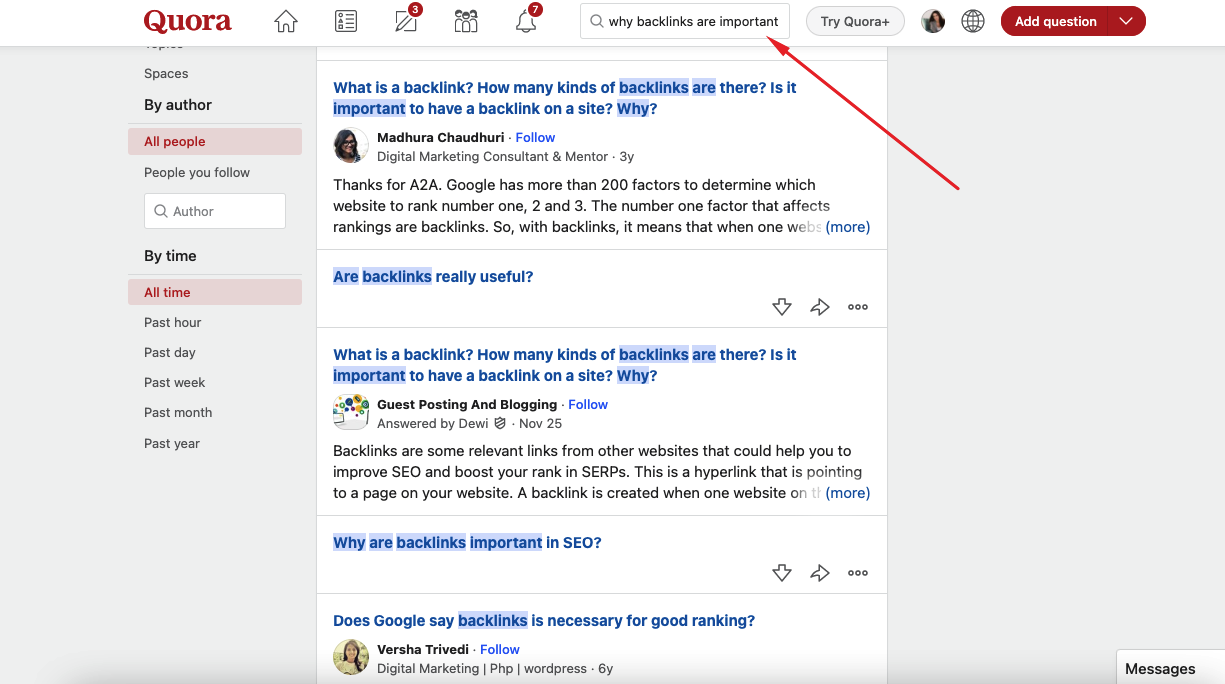1225x684 pixels.
Task: Downvote 'Are backlinks really useful?' question
Action: pos(782,307)
